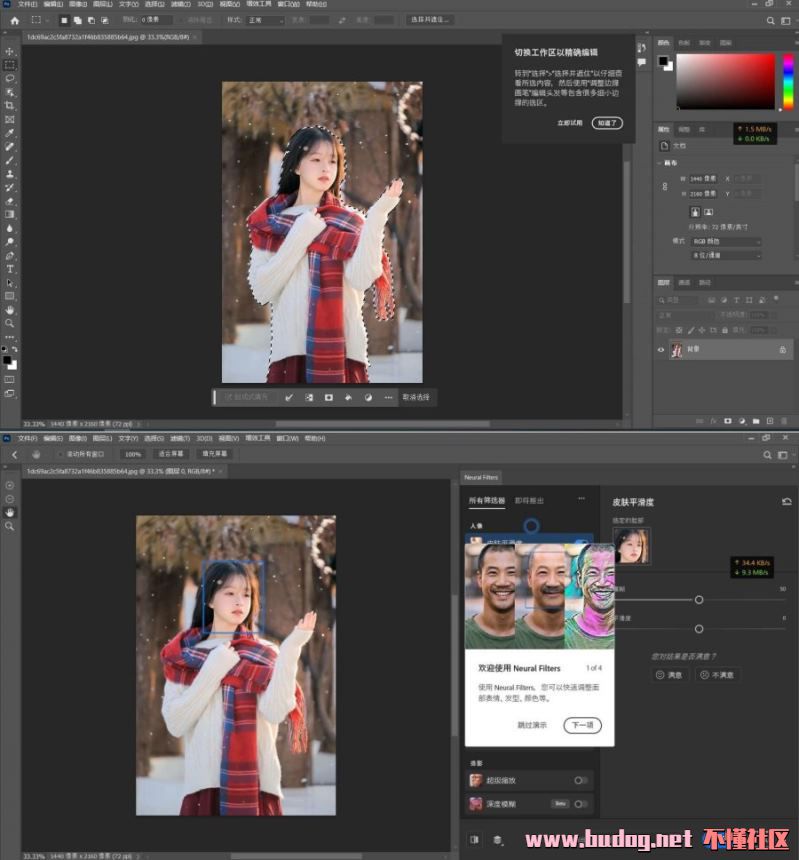The height and width of the screenshot is (860, 799).
Task: Select new selection mode in options bar
Action: [x=64, y=20]
